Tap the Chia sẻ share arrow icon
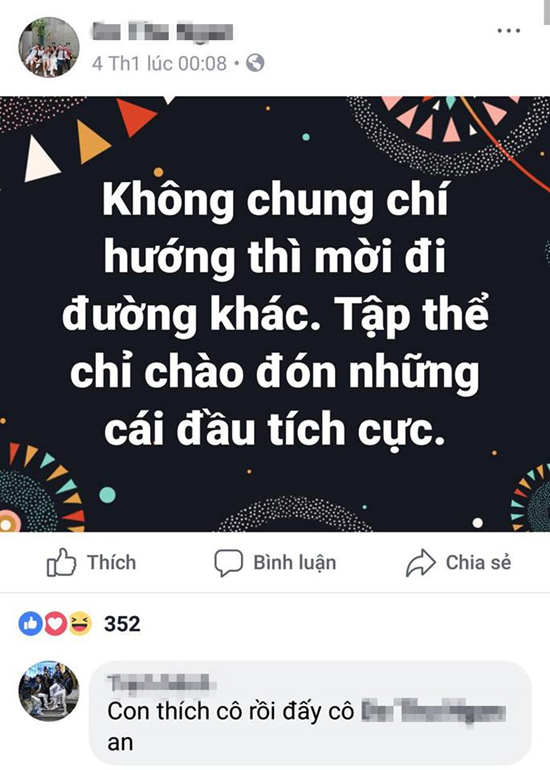 420,563
